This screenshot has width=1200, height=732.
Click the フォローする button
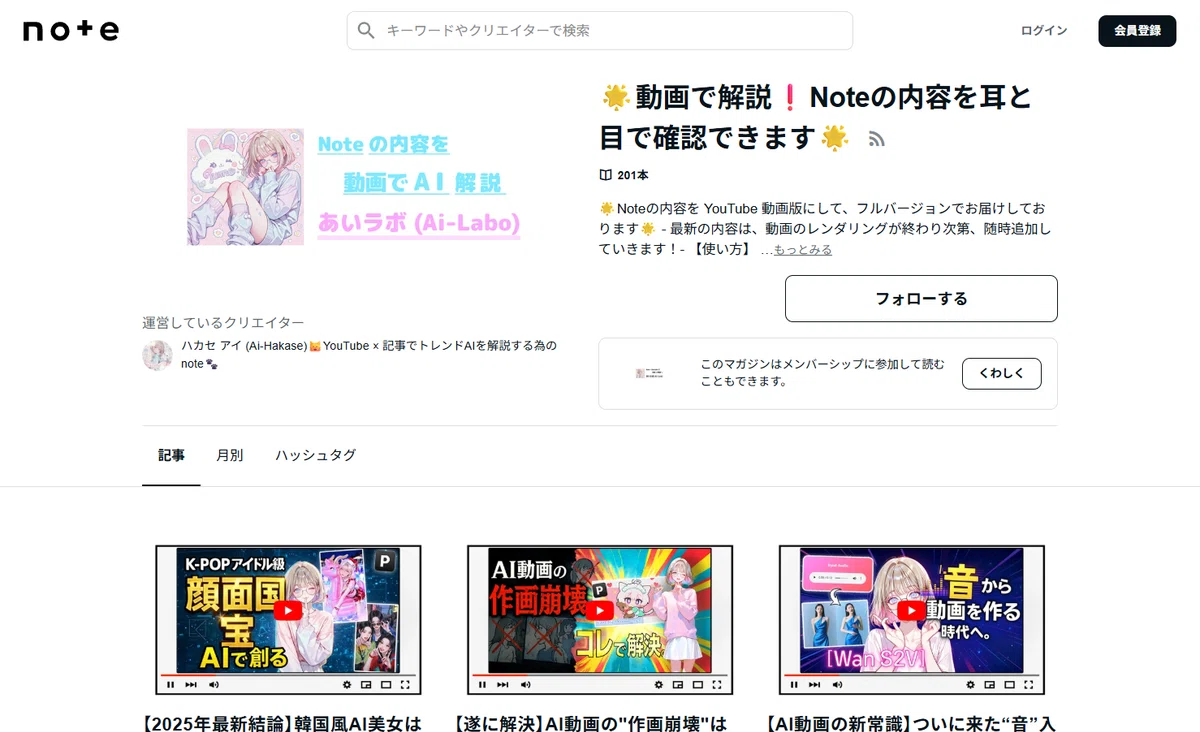click(x=921, y=299)
